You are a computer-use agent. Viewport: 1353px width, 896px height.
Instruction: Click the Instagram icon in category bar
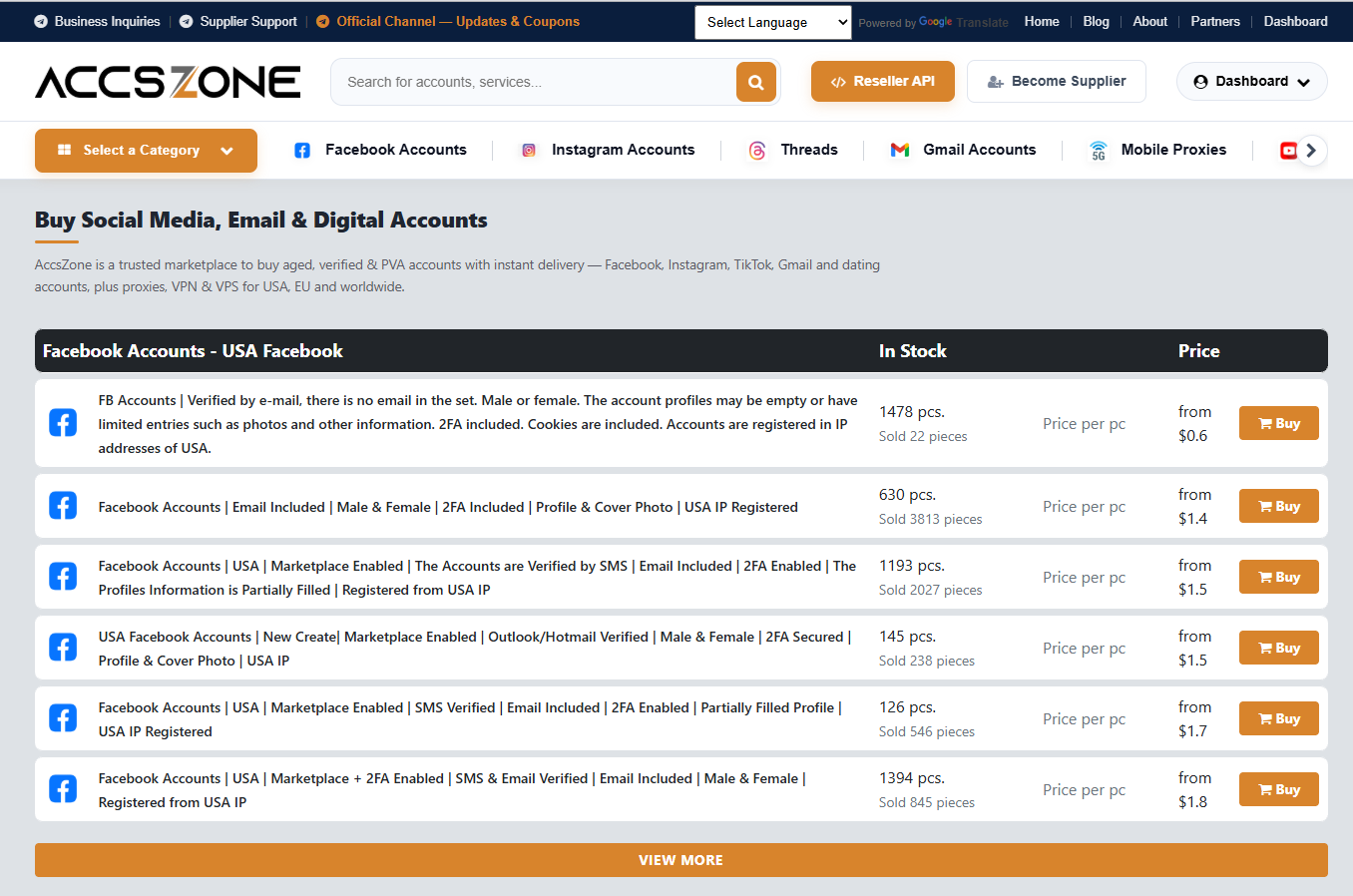tap(529, 151)
